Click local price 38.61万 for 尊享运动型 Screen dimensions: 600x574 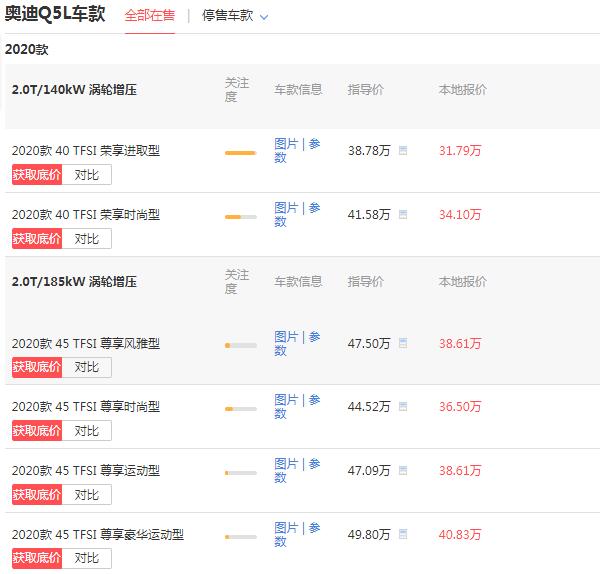point(460,471)
